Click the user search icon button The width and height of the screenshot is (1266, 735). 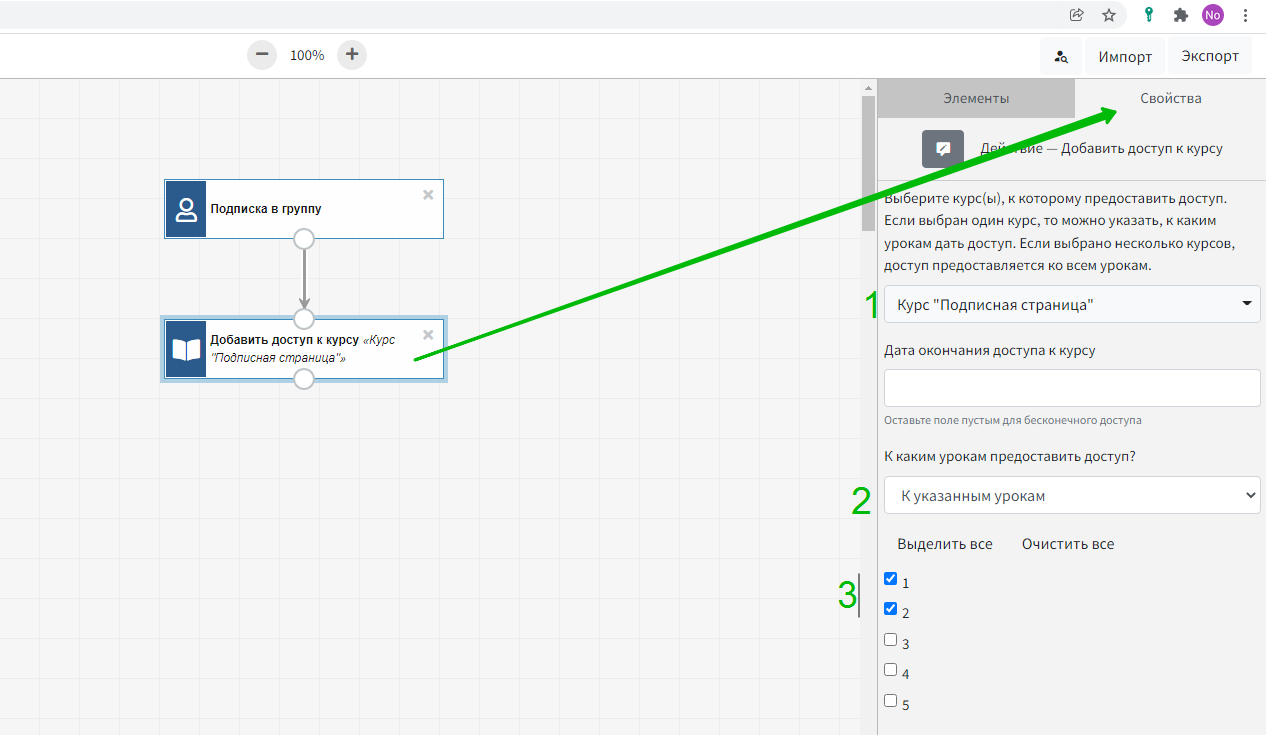pos(1061,57)
